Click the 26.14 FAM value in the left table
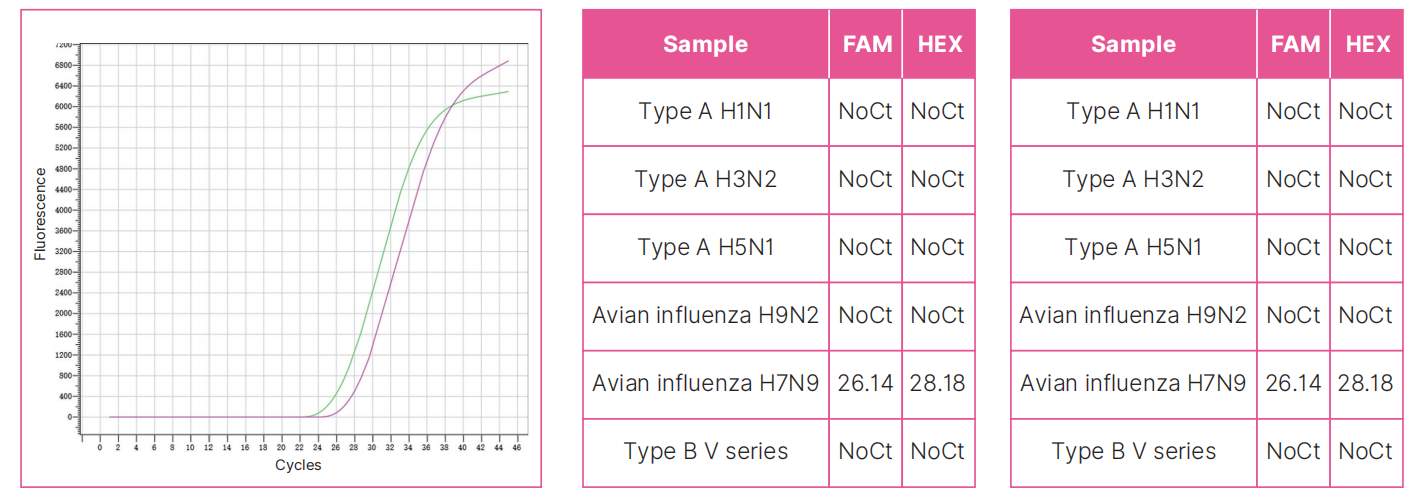The width and height of the screenshot is (1424, 504). (866, 383)
